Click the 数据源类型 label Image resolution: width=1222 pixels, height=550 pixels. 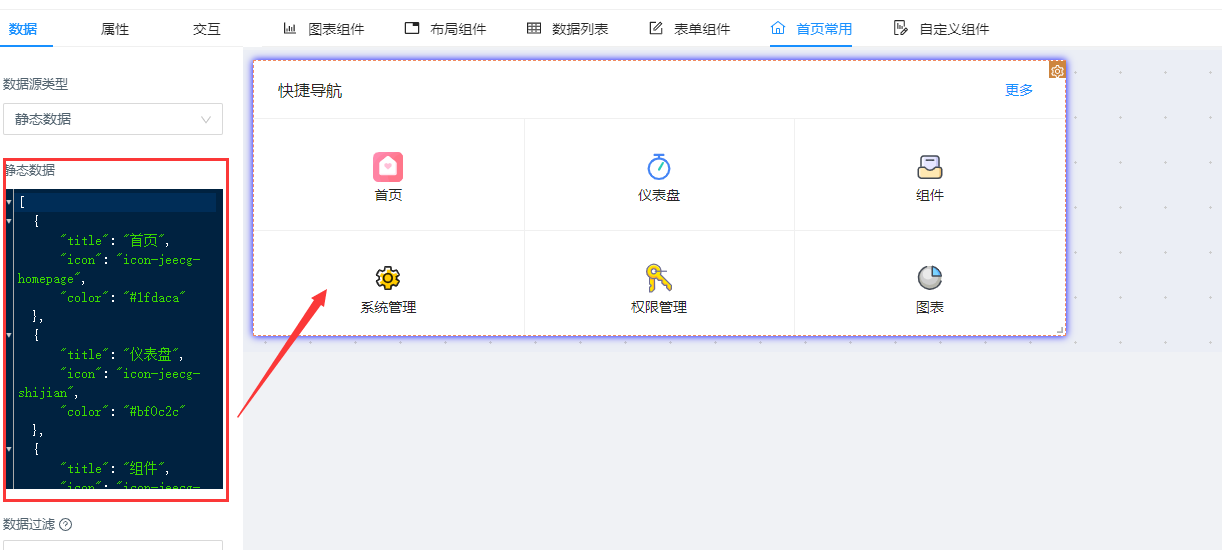click(x=35, y=85)
